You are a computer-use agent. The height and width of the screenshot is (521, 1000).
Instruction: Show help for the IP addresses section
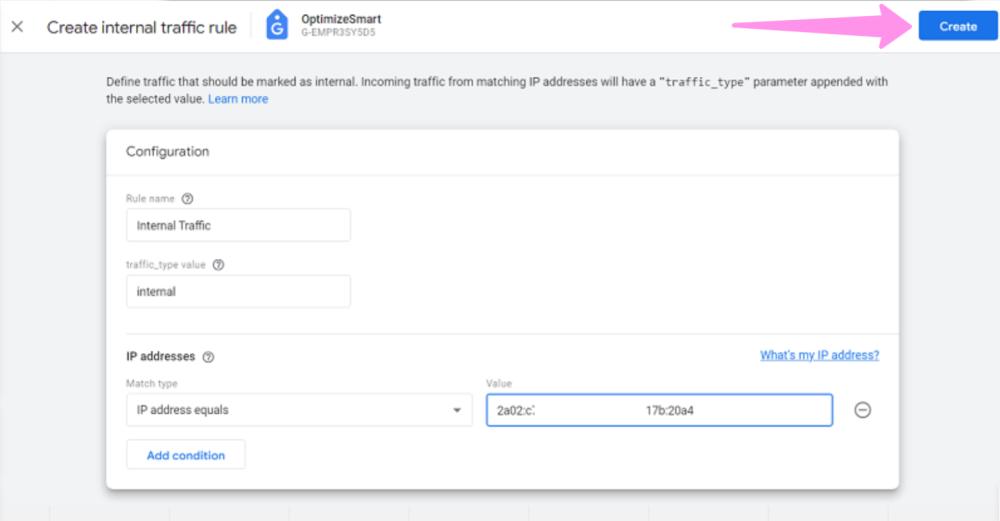click(208, 357)
